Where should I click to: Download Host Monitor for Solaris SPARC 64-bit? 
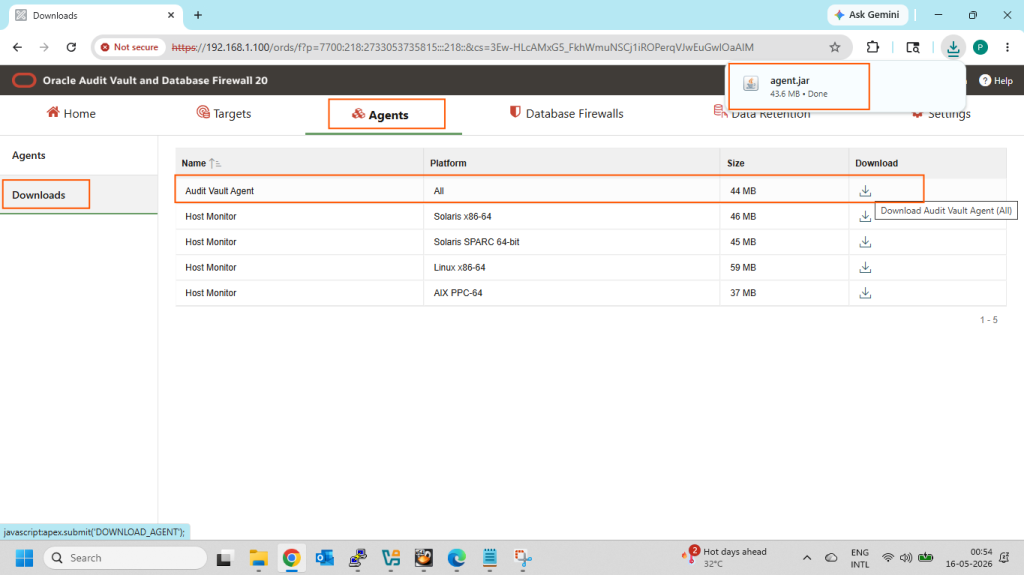click(x=865, y=242)
